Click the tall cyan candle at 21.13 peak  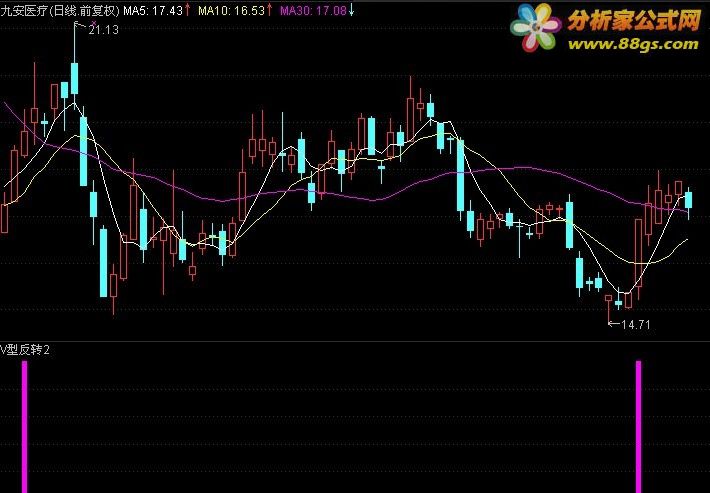point(74,78)
